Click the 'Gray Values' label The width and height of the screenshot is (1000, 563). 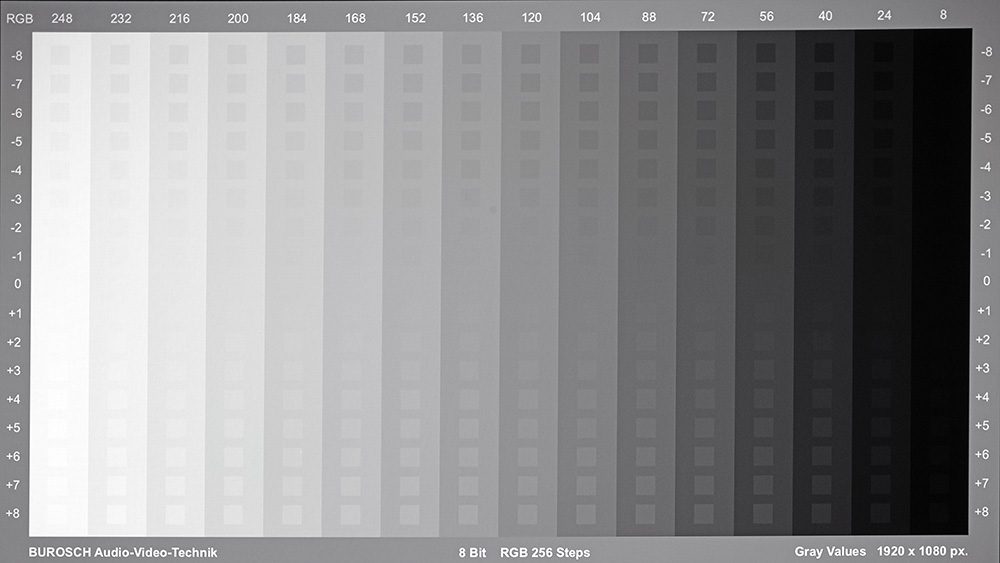click(830, 552)
